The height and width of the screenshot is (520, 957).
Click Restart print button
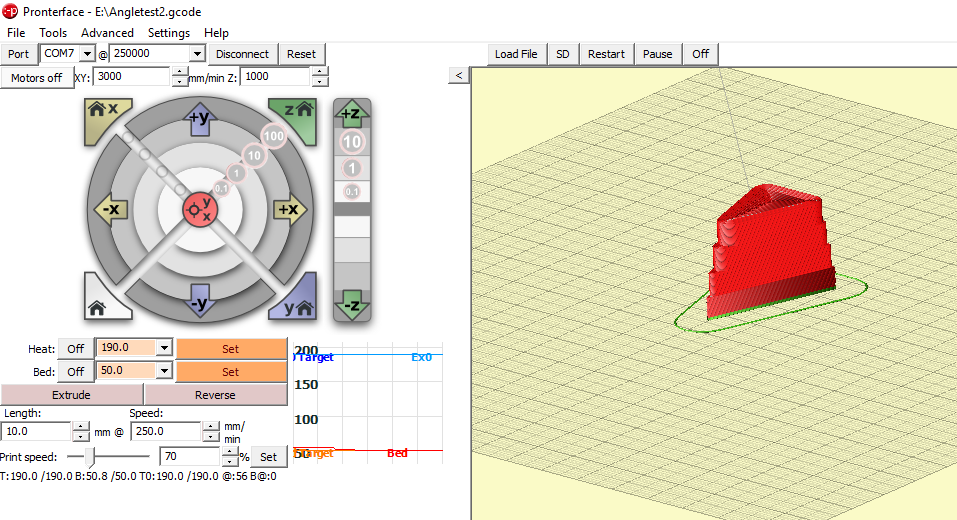pyautogui.click(x=606, y=54)
